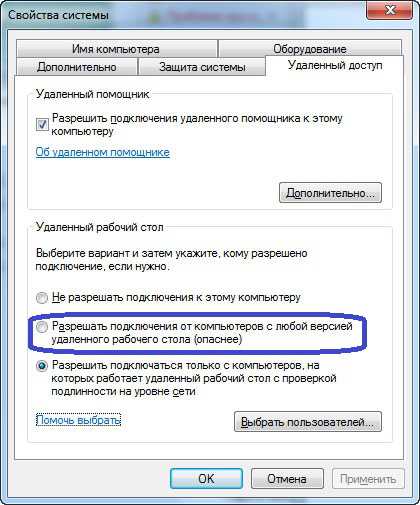Select Не разрешать подключения к этому компьютеру
420x505 pixels.
tap(42, 298)
